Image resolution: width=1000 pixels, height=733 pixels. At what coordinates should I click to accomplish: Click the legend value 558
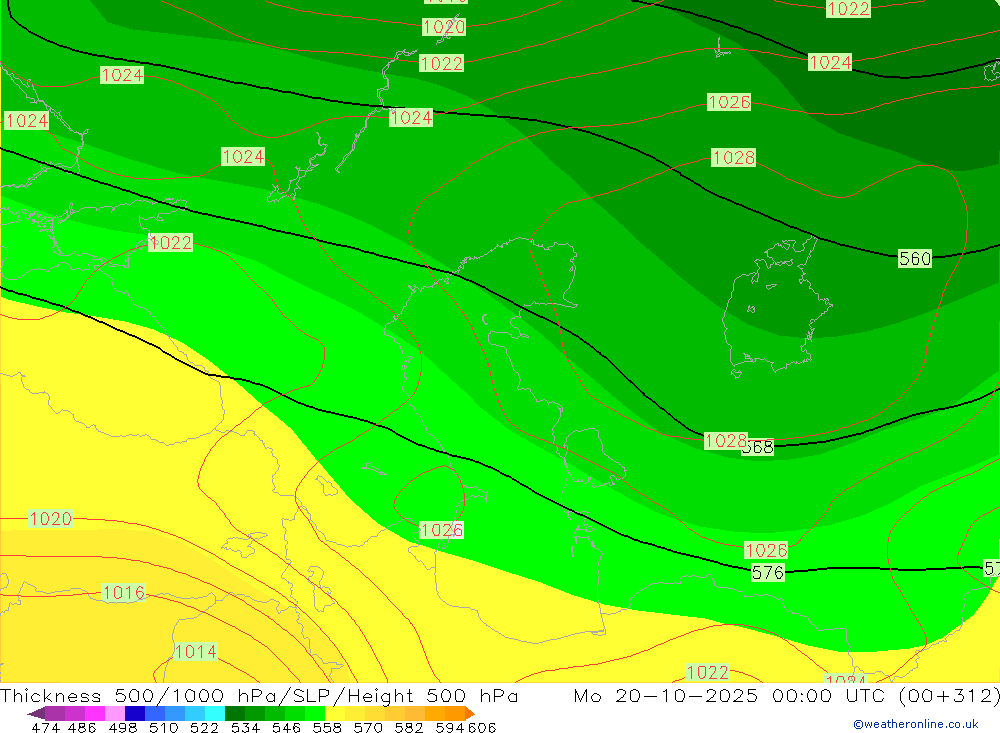pyautogui.click(x=327, y=727)
